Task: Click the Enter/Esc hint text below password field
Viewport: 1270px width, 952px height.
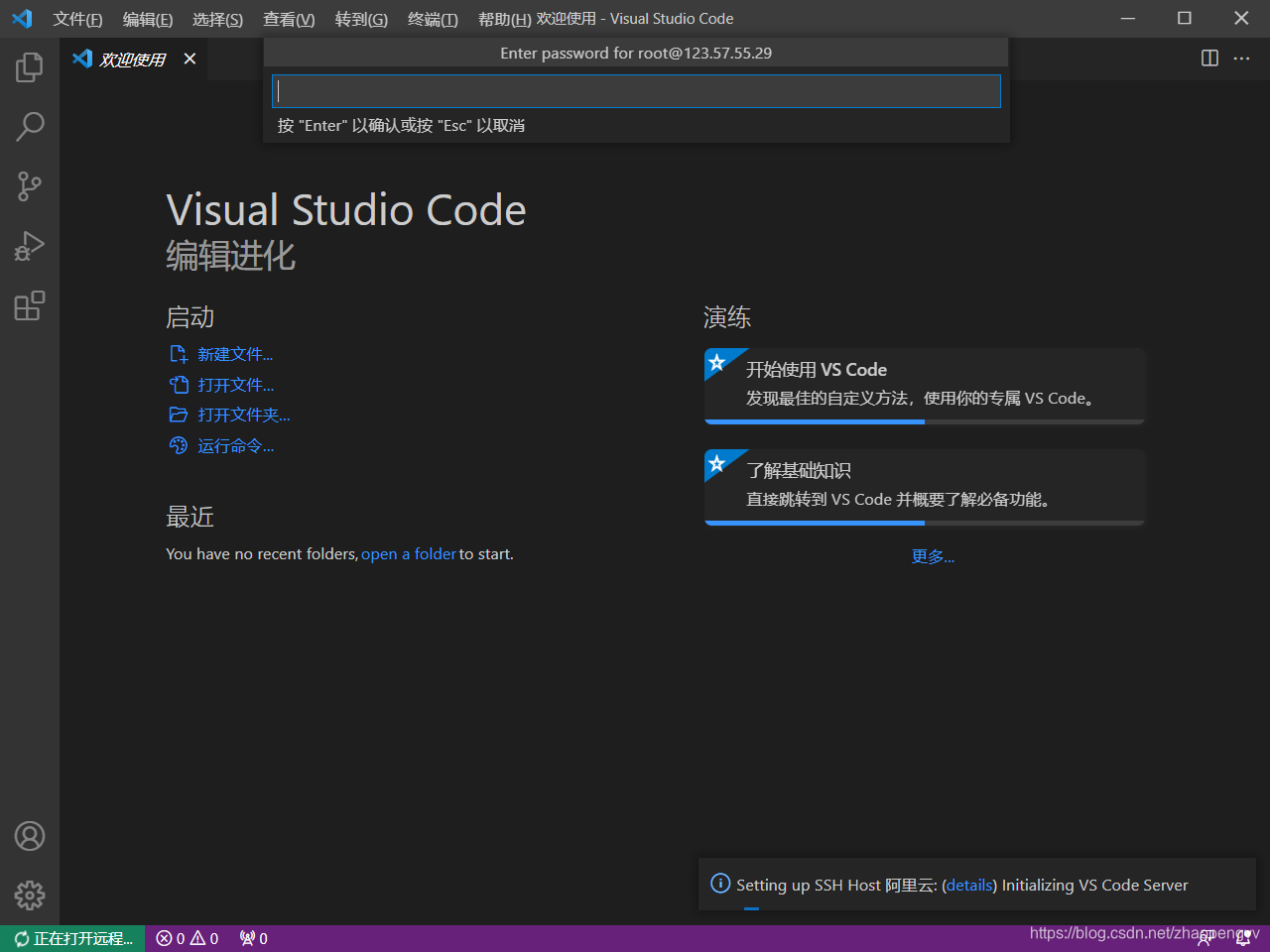Action: point(401,125)
